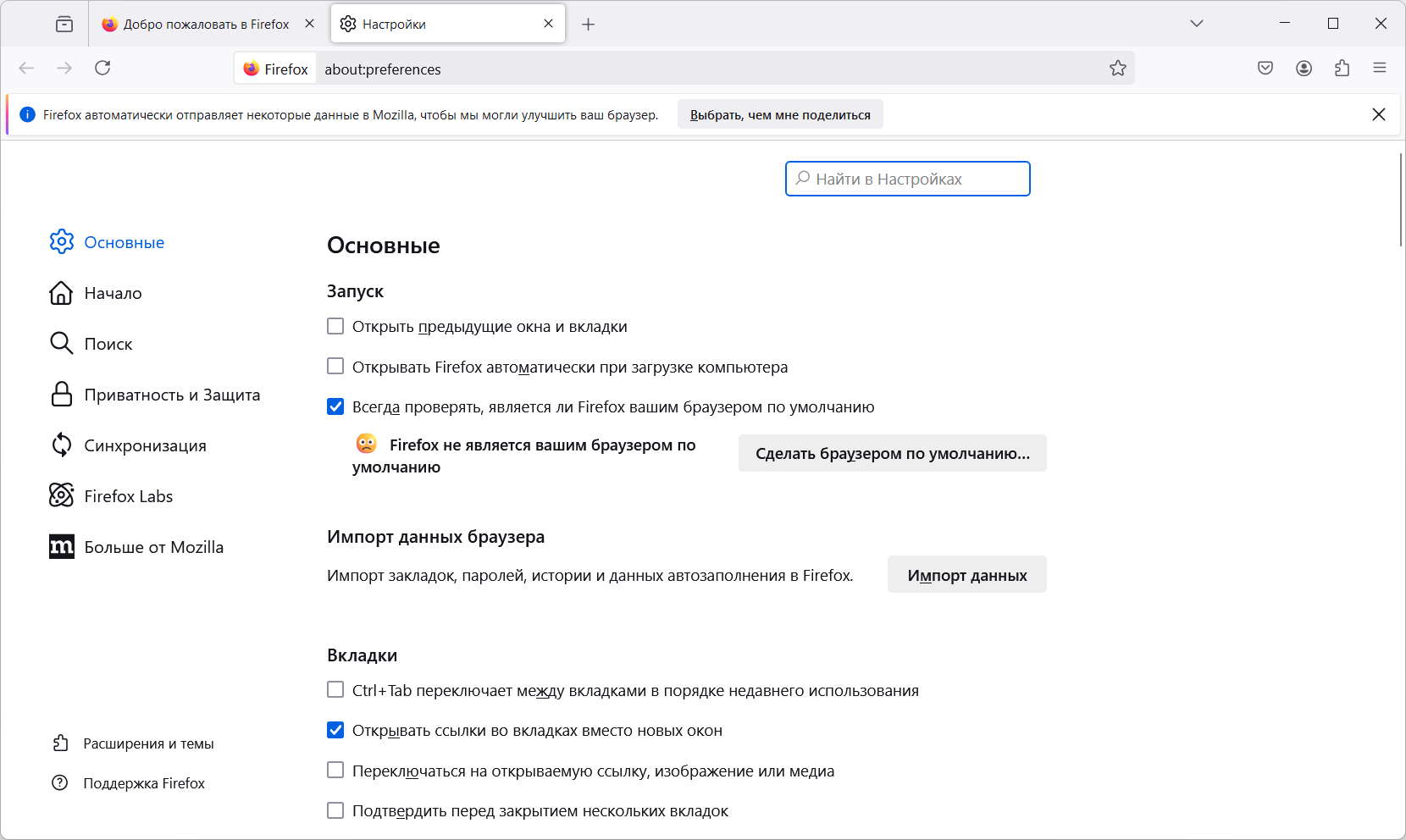The height and width of the screenshot is (840, 1406).
Task: Open 'Приватность и Защита' settings
Action: coord(155,395)
